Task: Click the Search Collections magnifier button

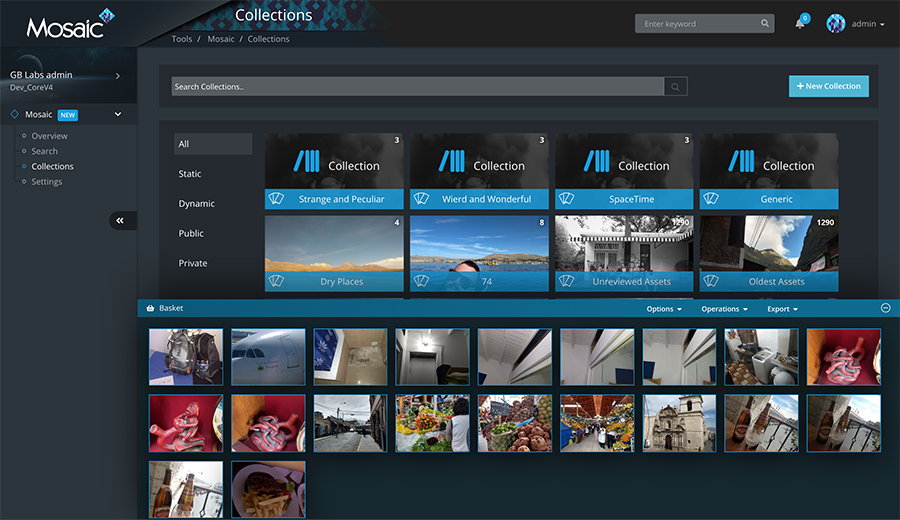Action: point(676,87)
